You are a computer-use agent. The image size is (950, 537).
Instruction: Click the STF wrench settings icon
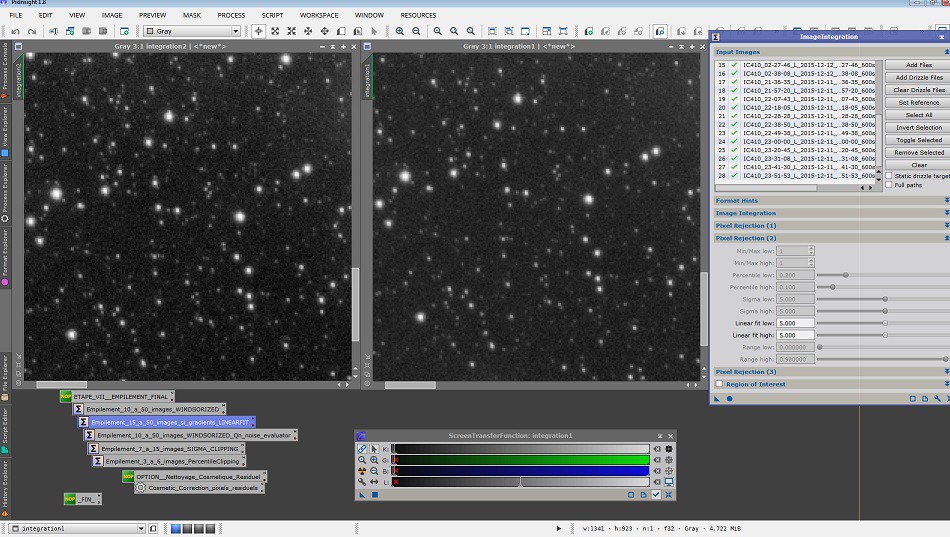point(362,482)
